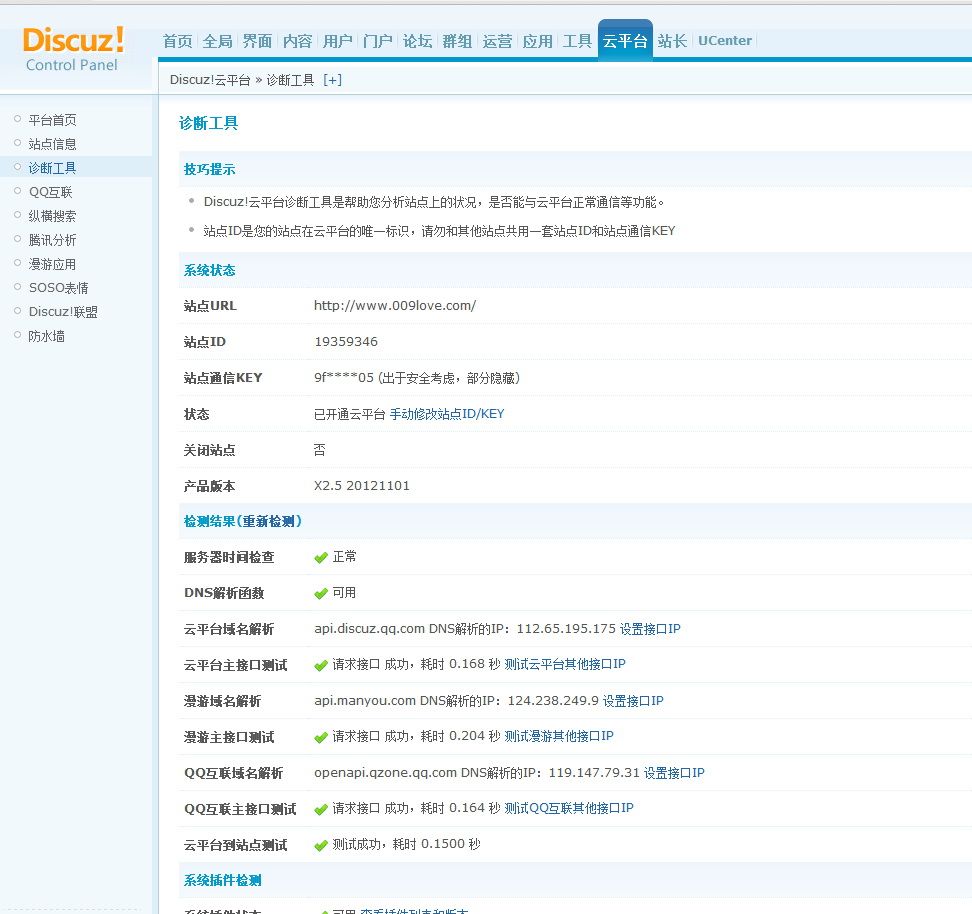Open the 首页 top menu
This screenshot has height=914, width=972.
178,42
